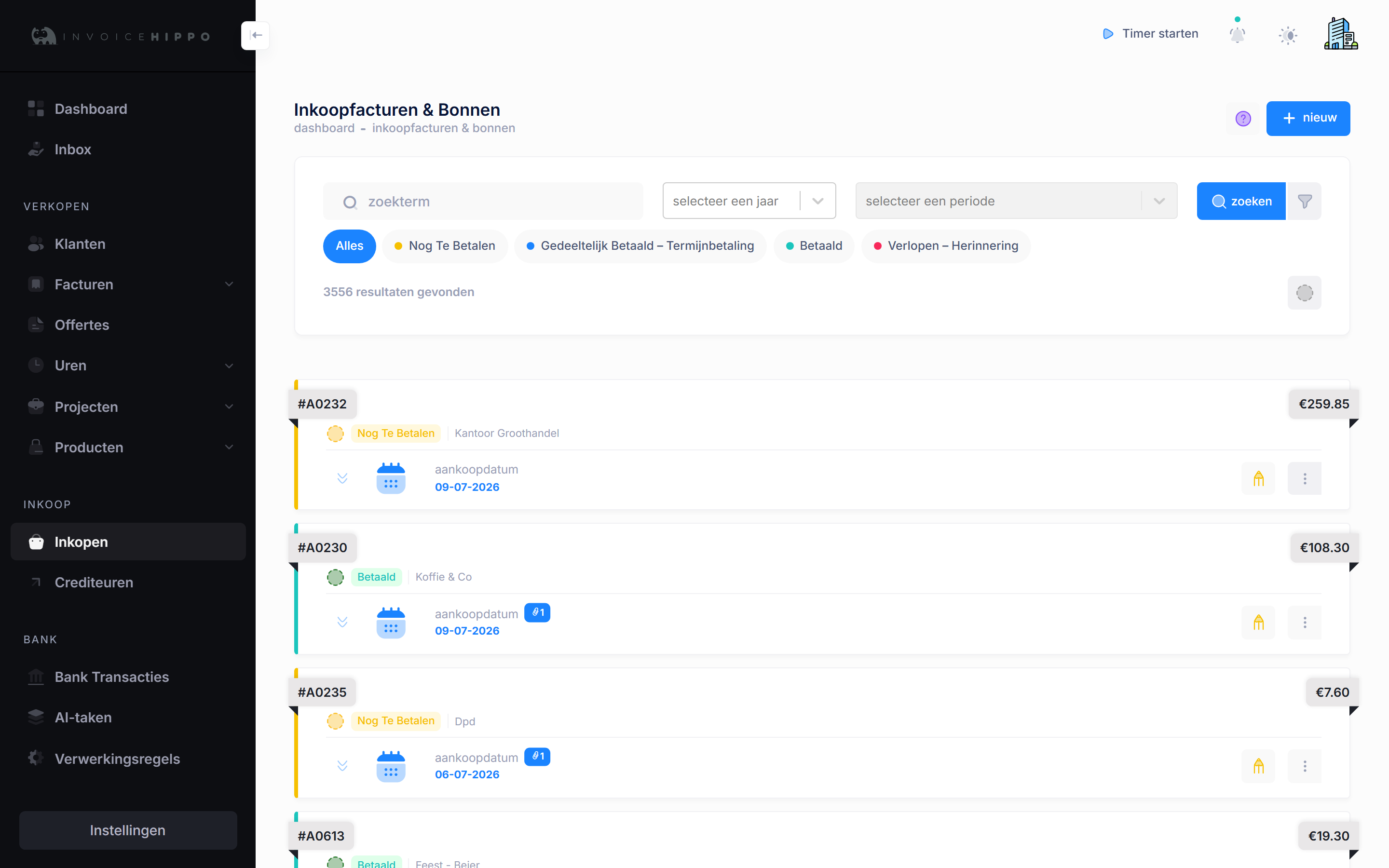Image resolution: width=1389 pixels, height=868 pixels.
Task: Open Crediteuren in sidebar
Action: [129, 582]
